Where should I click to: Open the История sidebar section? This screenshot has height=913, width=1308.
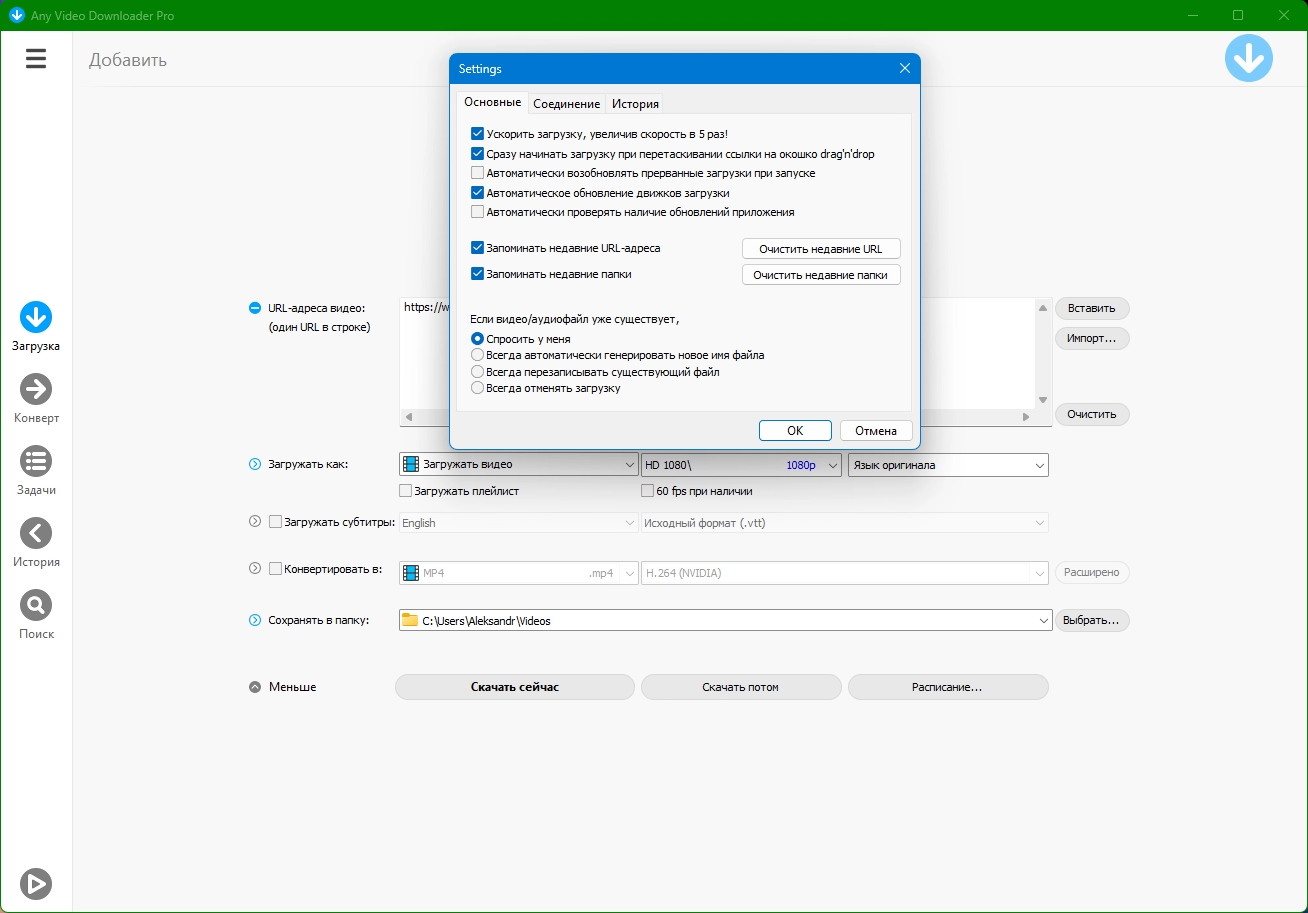click(x=36, y=544)
